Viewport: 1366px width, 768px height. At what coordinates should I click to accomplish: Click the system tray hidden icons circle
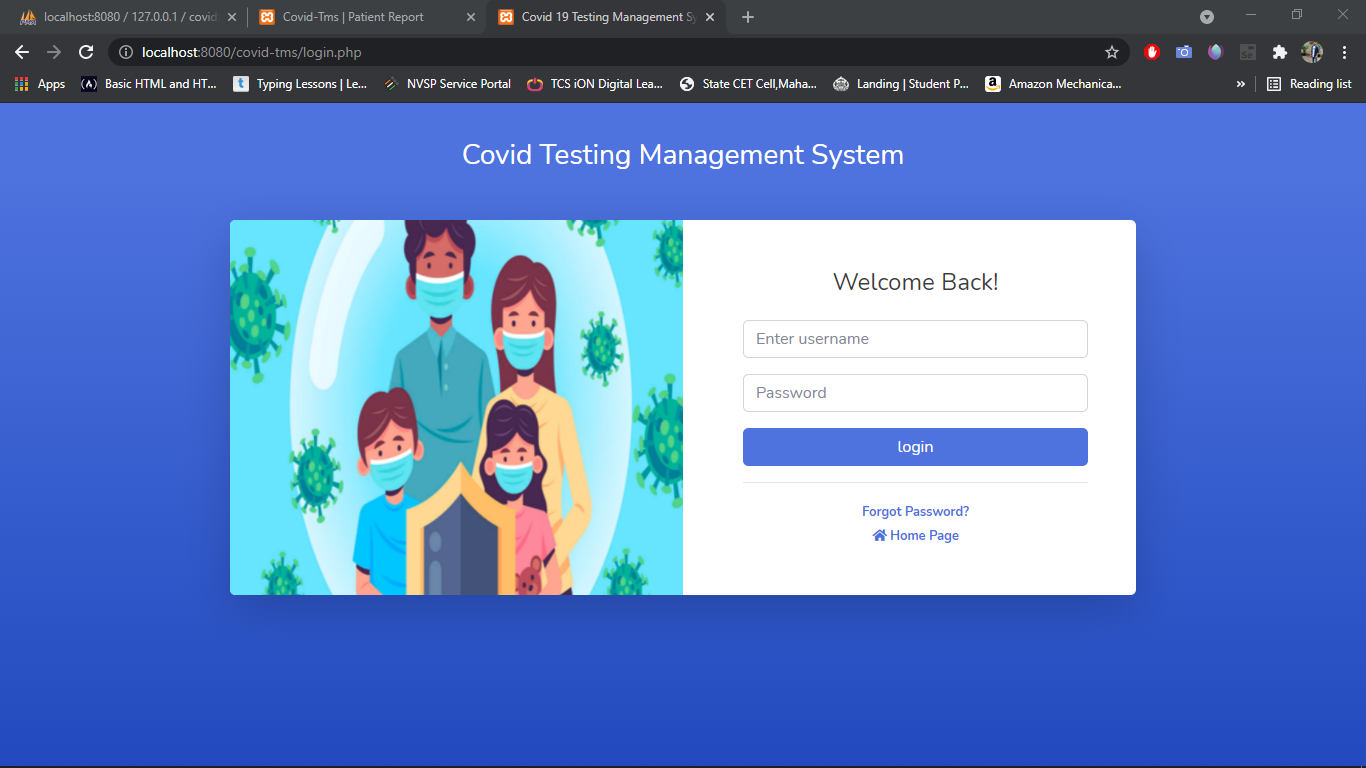1206,16
